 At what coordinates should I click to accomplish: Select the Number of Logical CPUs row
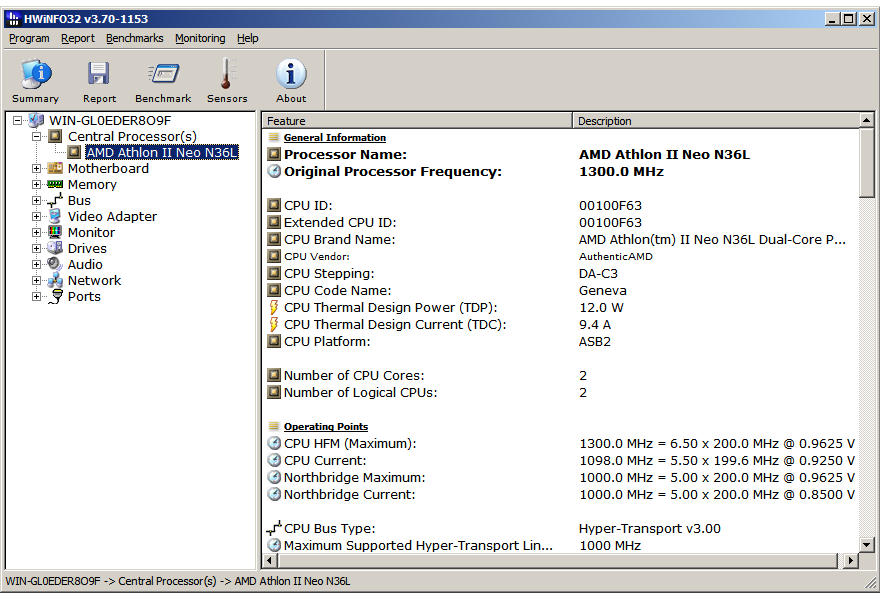pyautogui.click(x=560, y=392)
